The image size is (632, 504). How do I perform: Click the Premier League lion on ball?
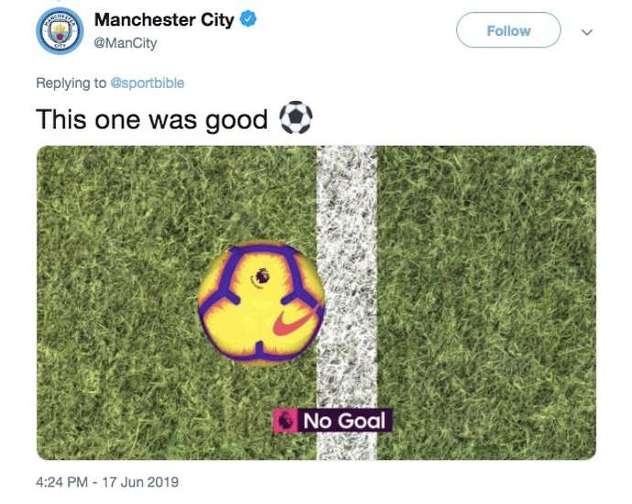pyautogui.click(x=261, y=277)
